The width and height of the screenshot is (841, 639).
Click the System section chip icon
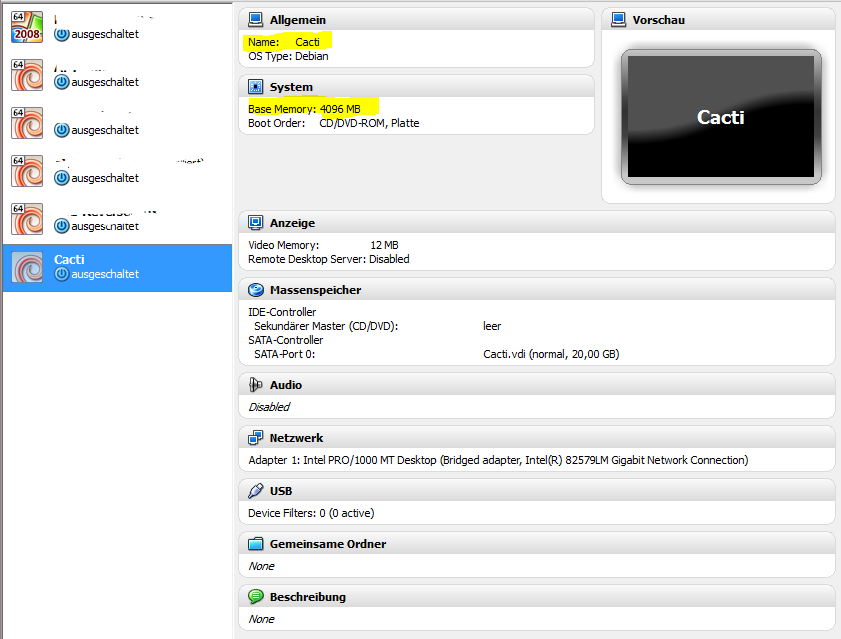pos(255,87)
